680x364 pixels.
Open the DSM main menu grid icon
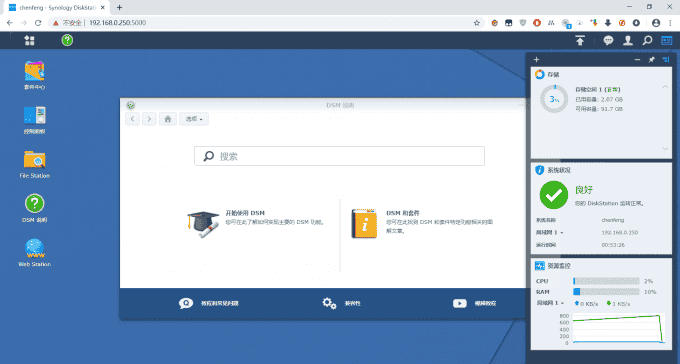point(29,40)
